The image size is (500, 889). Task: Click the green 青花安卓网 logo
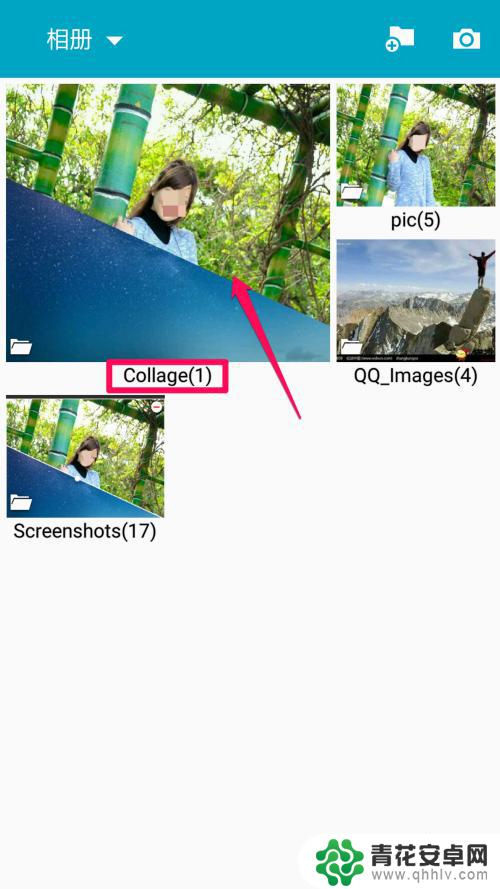click(340, 861)
